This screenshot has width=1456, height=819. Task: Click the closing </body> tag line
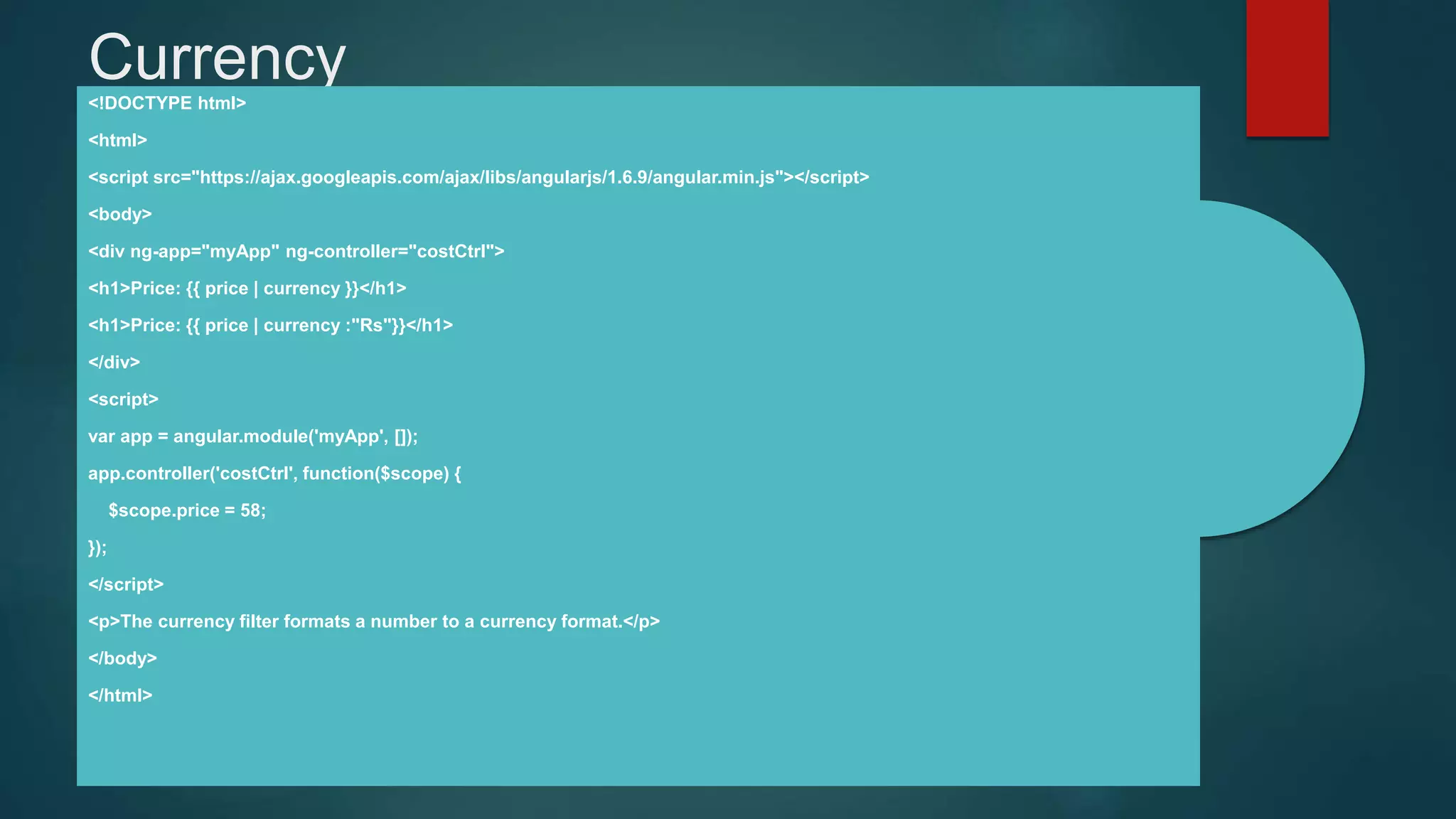(x=122, y=658)
